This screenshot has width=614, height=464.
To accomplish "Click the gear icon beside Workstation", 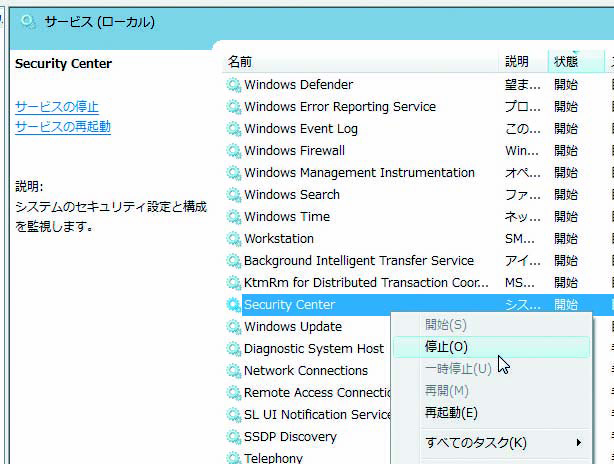I will pos(233,238).
